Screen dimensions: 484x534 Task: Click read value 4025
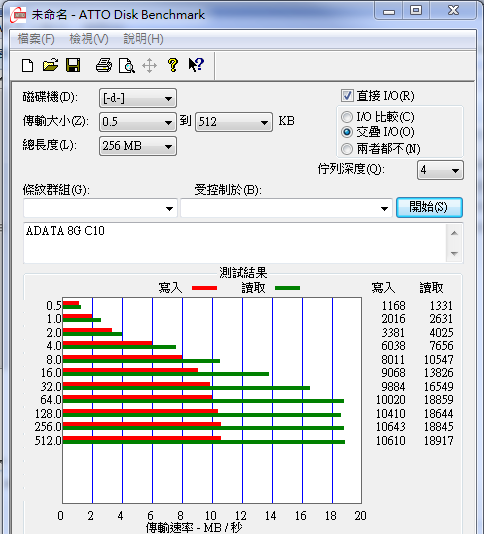(x=441, y=332)
